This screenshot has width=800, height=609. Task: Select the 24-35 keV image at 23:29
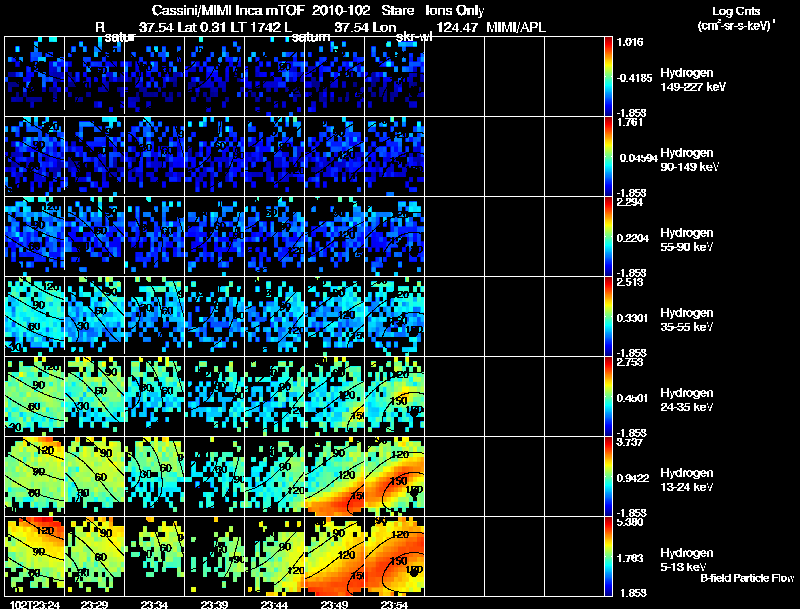(94, 396)
